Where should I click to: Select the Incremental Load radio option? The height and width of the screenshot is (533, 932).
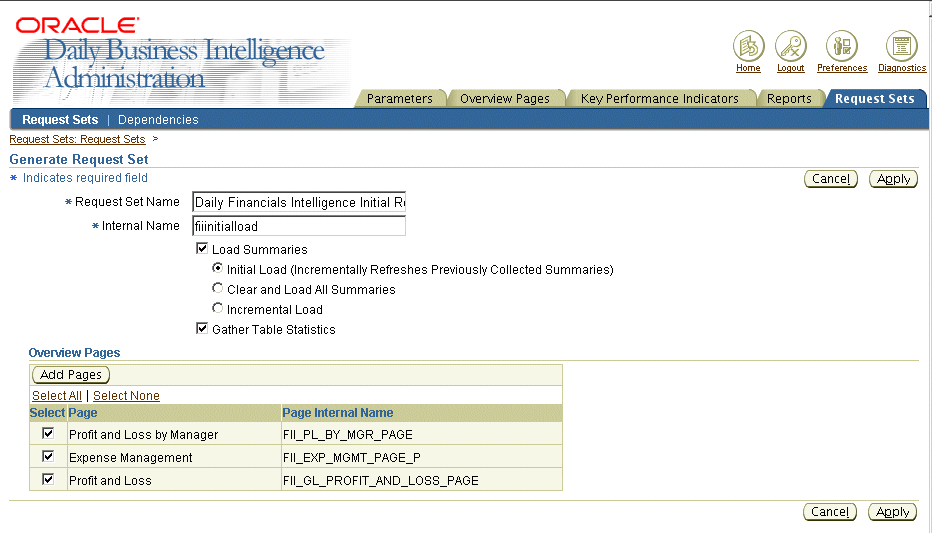pos(218,308)
